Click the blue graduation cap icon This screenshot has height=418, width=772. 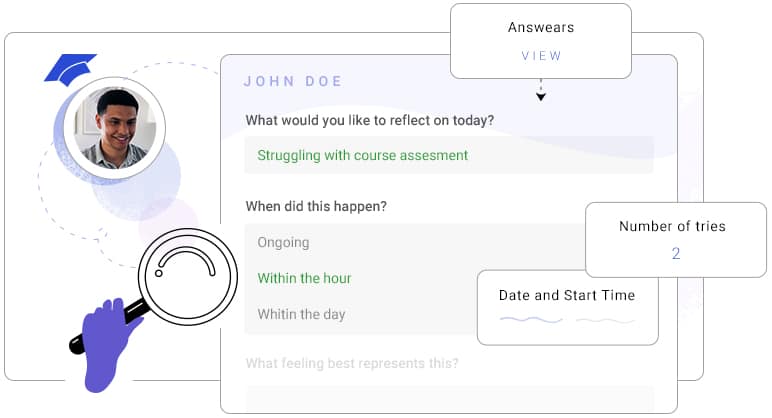coord(70,69)
